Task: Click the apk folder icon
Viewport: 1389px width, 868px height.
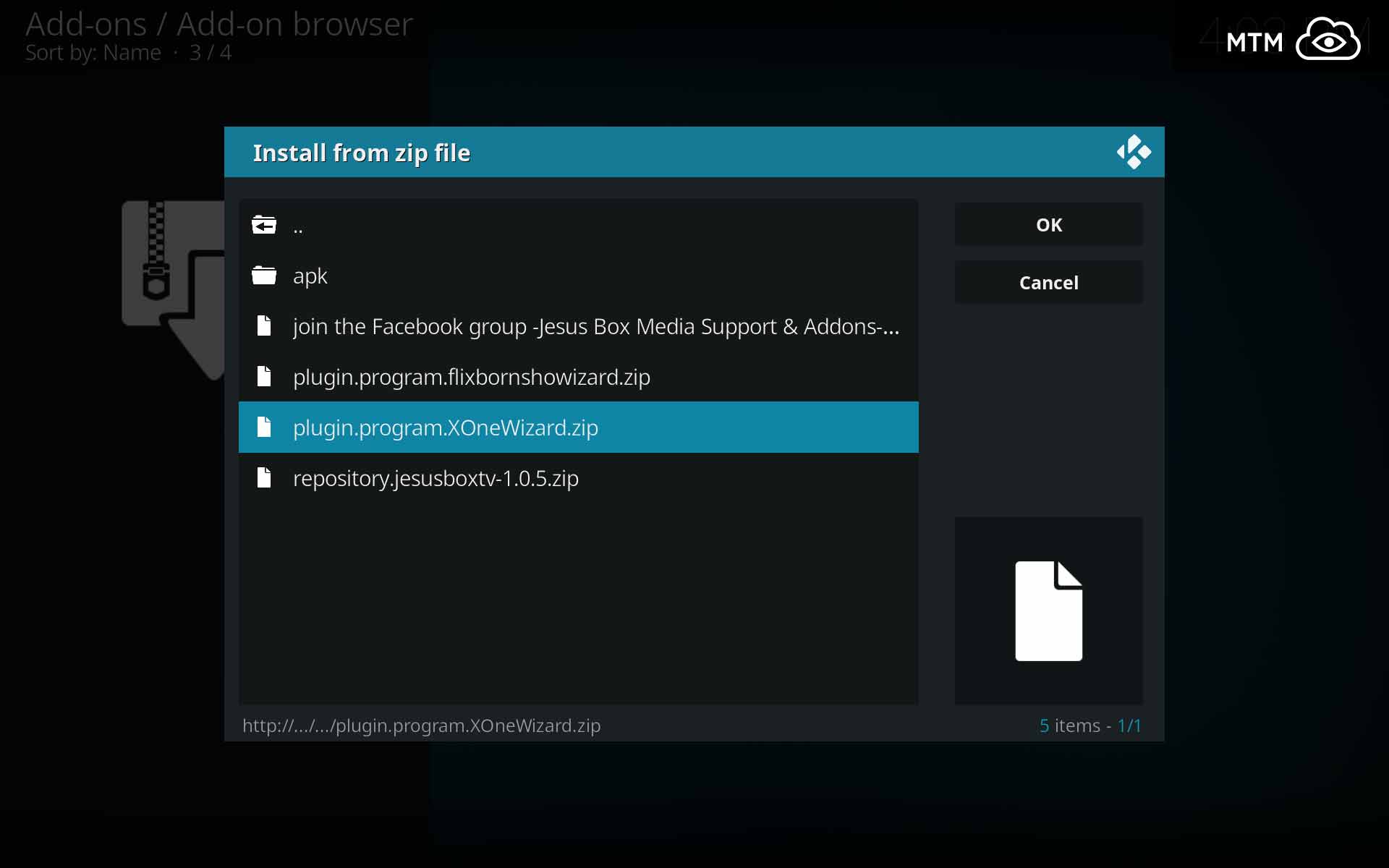Action: pos(264,276)
